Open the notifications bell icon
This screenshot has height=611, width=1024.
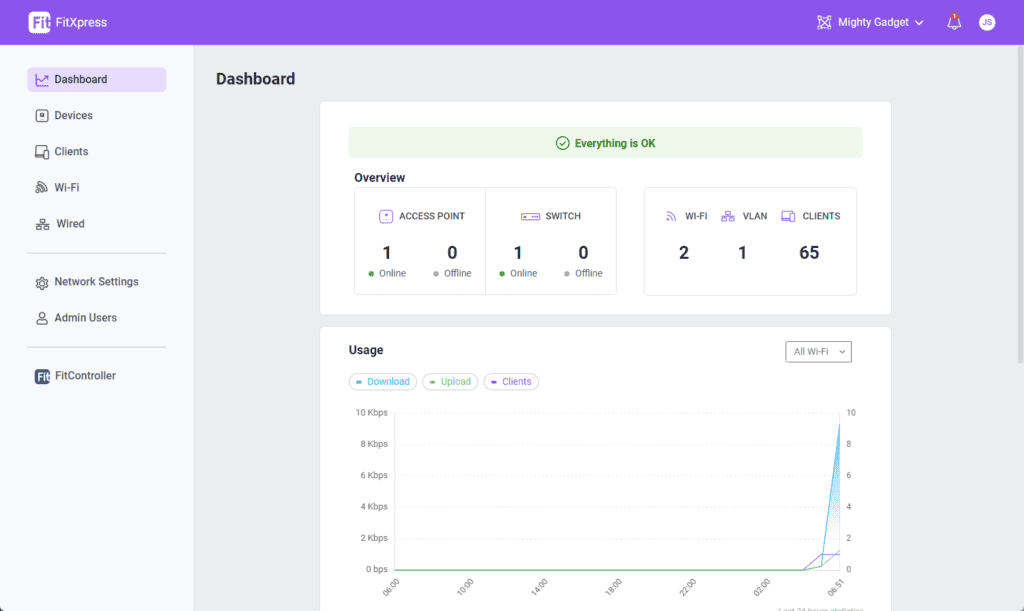pos(954,22)
